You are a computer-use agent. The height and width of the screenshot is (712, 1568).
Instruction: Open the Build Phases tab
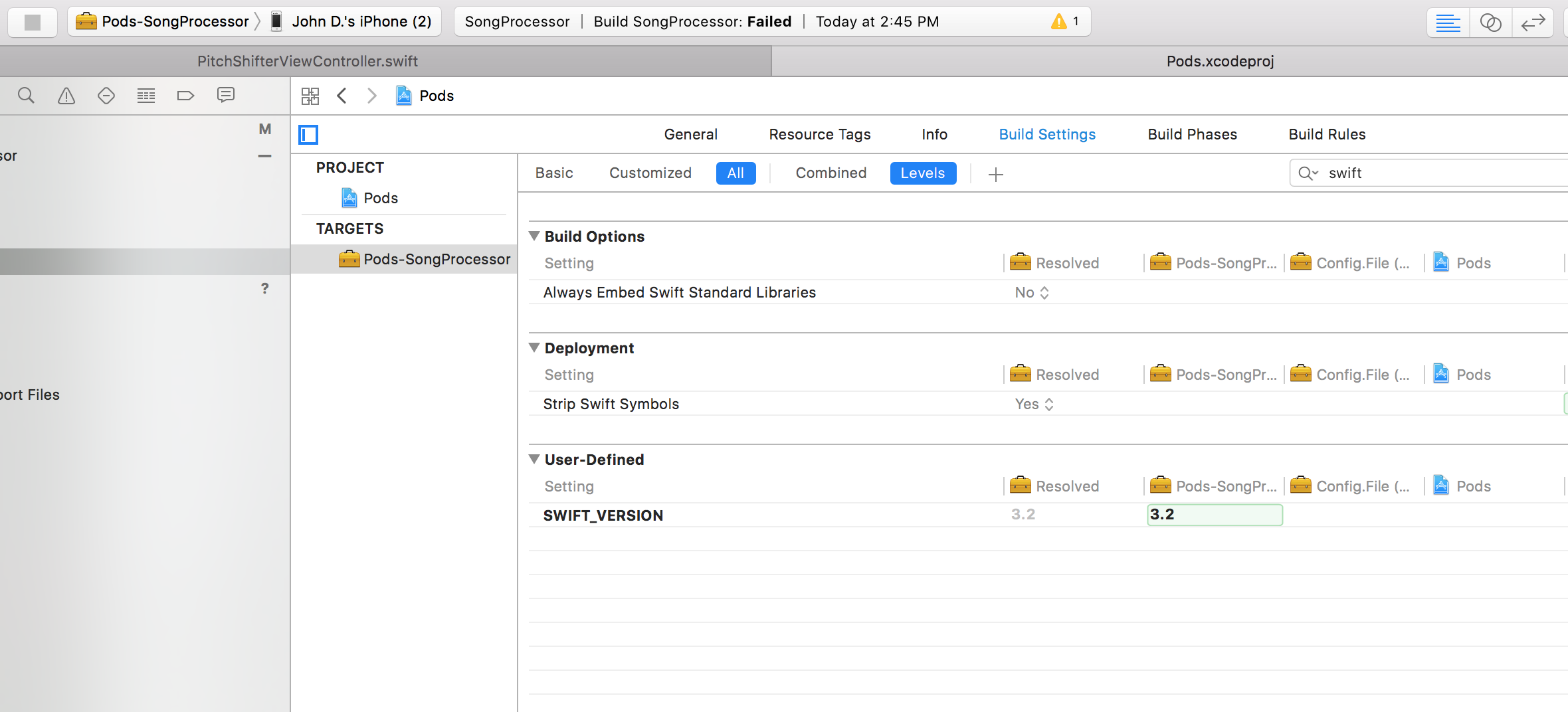point(1192,134)
